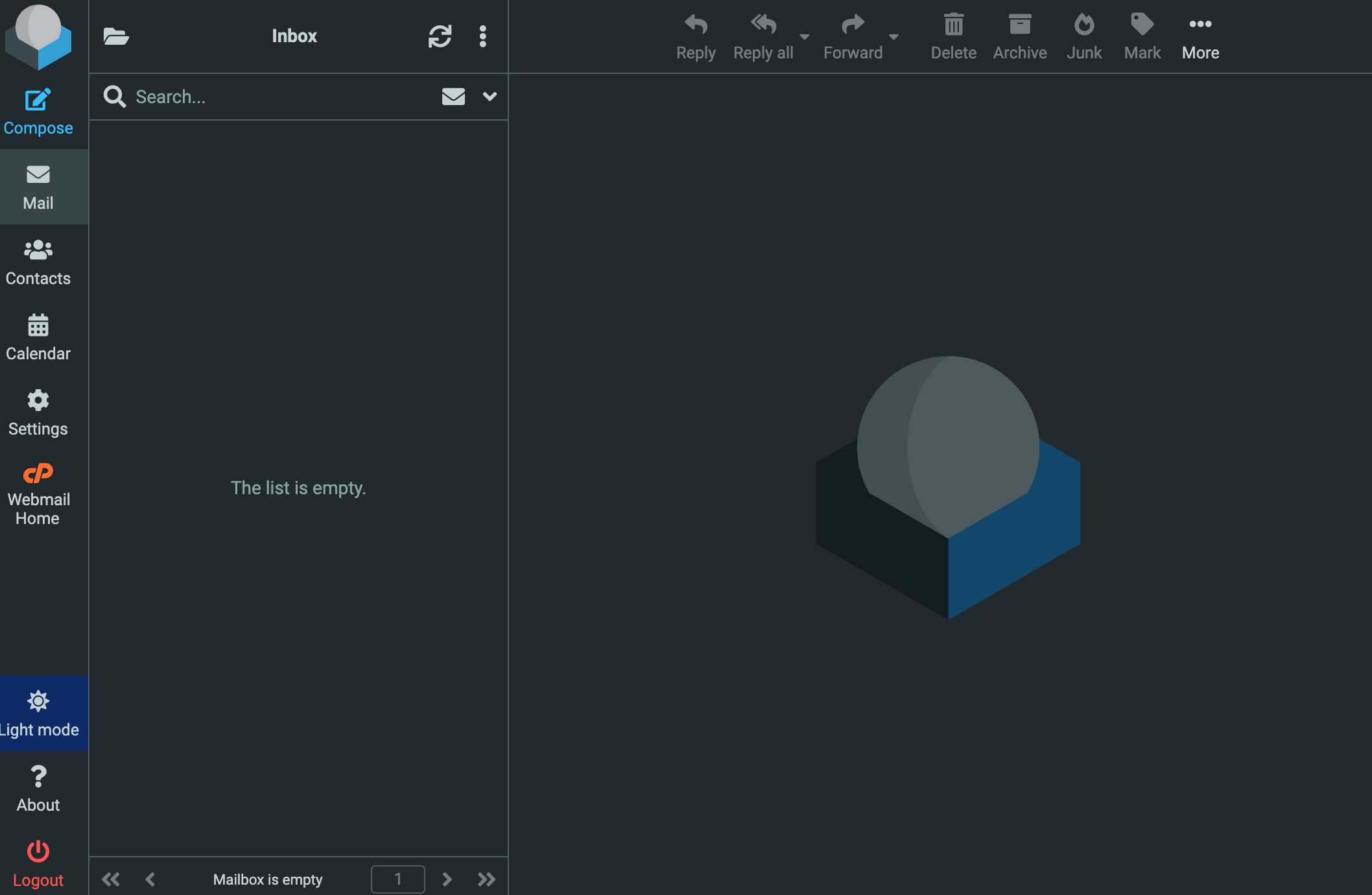The height and width of the screenshot is (895, 1372).
Task: Open the folder list icon
Action: click(116, 36)
